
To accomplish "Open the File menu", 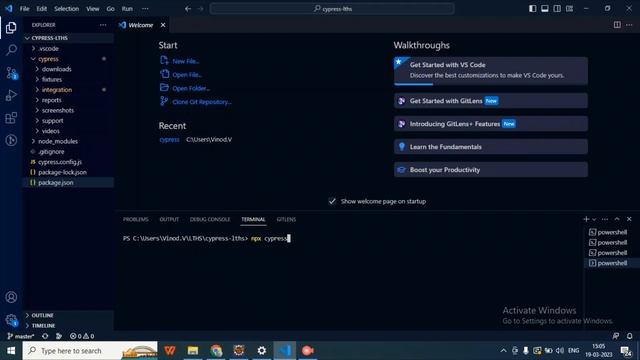I will [x=24, y=9].
